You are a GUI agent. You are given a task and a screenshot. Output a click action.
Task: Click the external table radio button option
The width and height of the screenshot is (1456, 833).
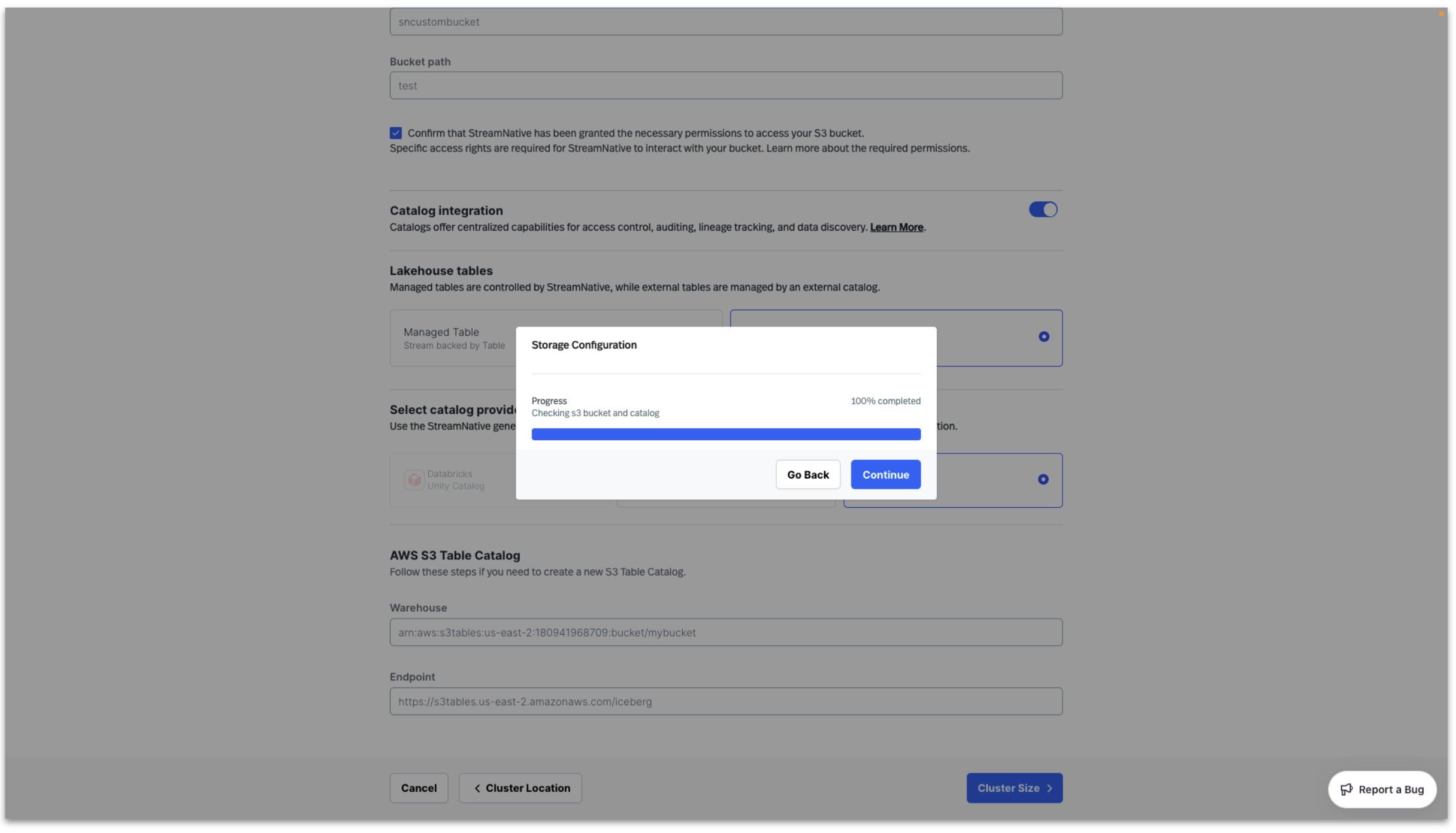point(1044,337)
